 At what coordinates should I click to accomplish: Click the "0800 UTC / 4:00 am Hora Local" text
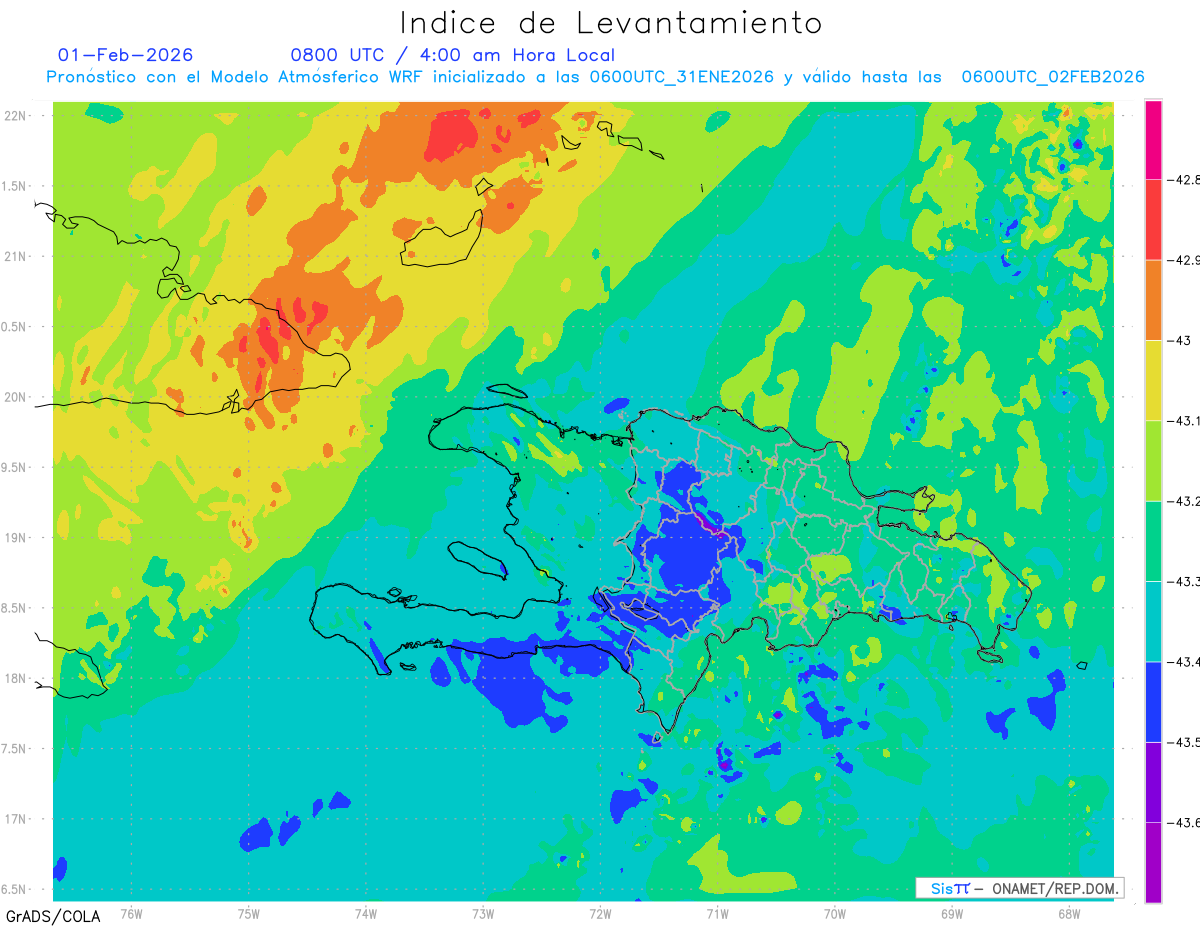453,55
